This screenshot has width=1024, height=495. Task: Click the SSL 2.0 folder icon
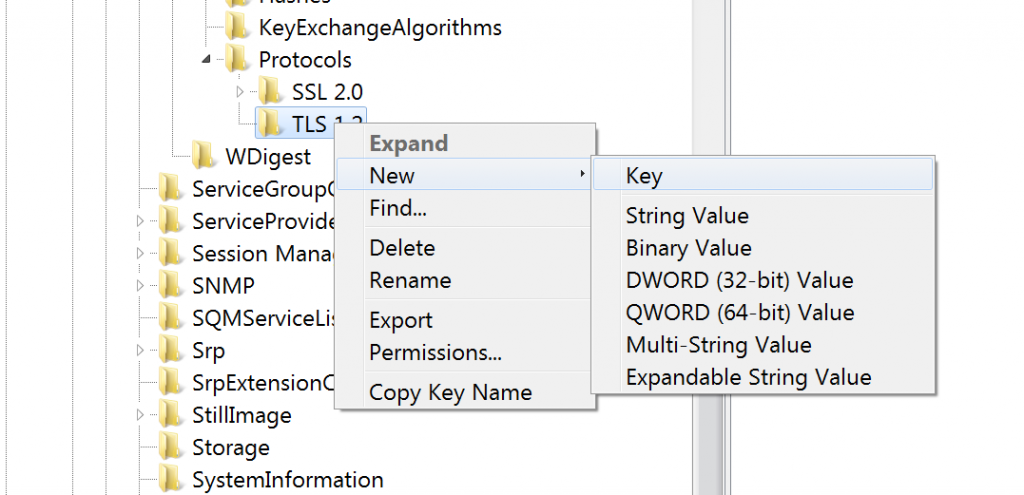(270, 92)
